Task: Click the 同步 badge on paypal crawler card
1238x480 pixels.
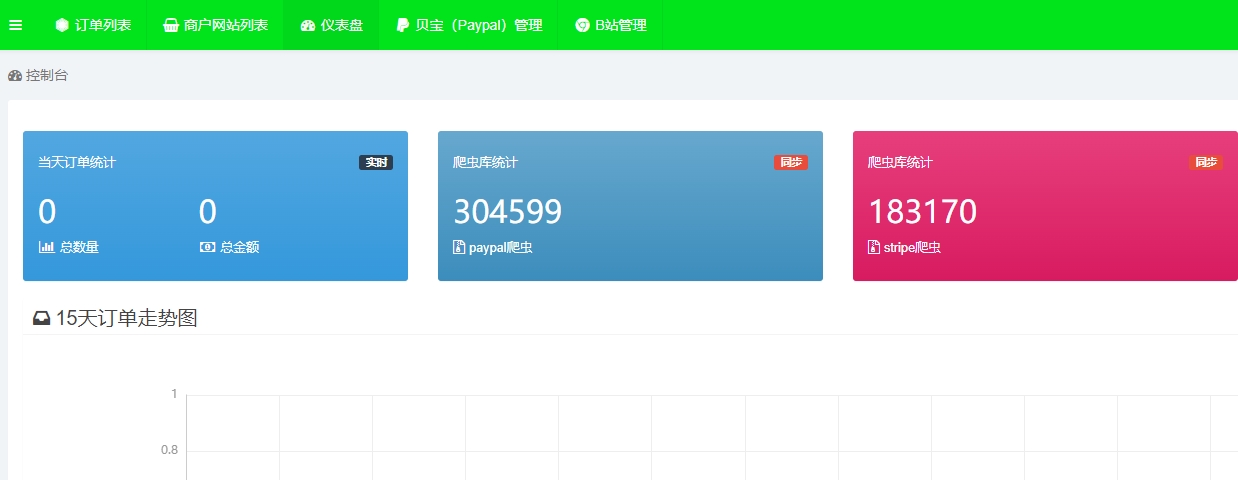Action: pos(791,162)
